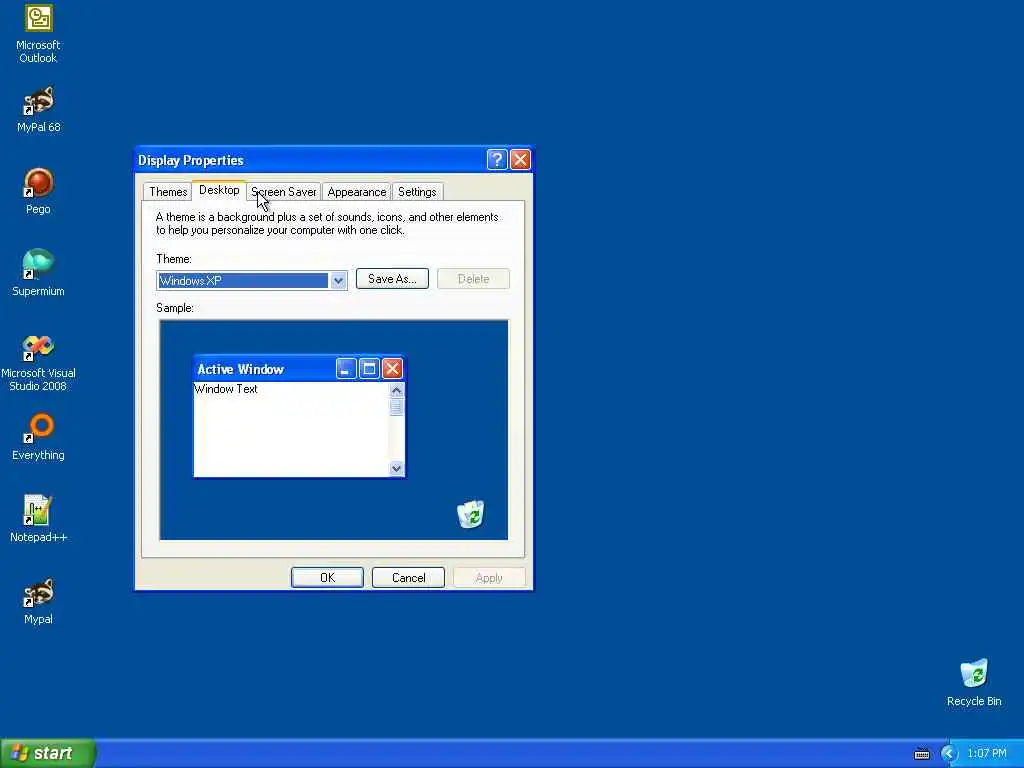Click the 'Theme:' label
The height and width of the screenshot is (768, 1024).
pos(174,259)
